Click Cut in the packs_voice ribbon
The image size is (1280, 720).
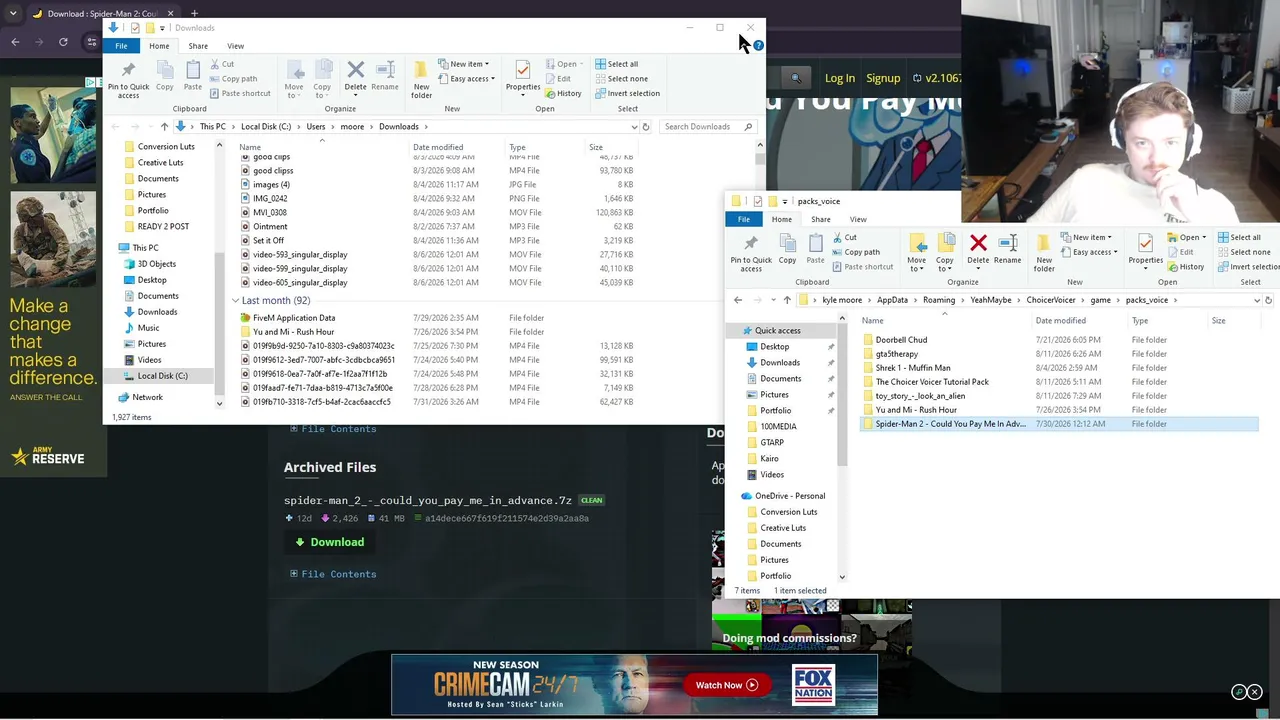tap(843, 238)
